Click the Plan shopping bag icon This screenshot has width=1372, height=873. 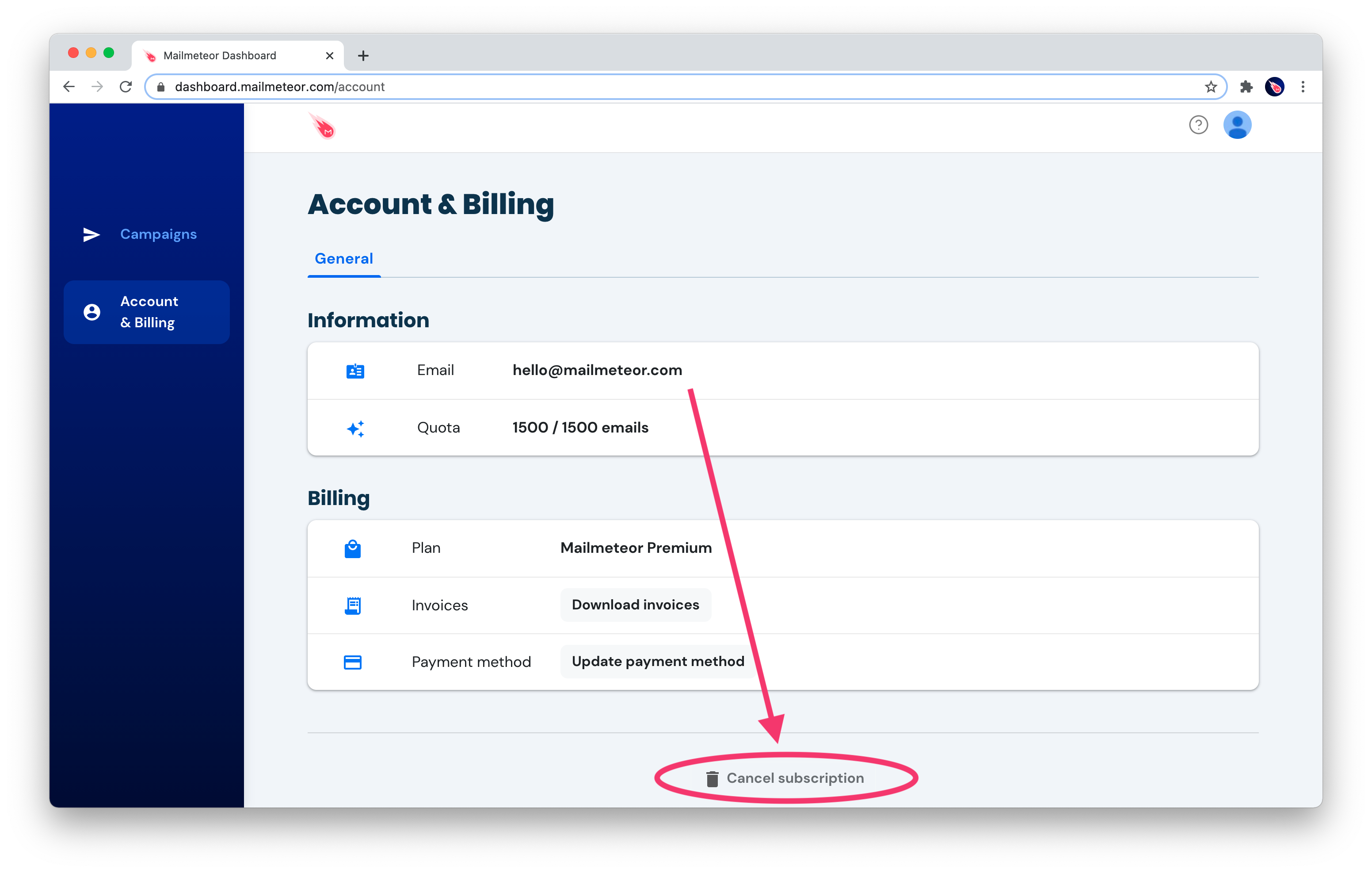point(353,548)
